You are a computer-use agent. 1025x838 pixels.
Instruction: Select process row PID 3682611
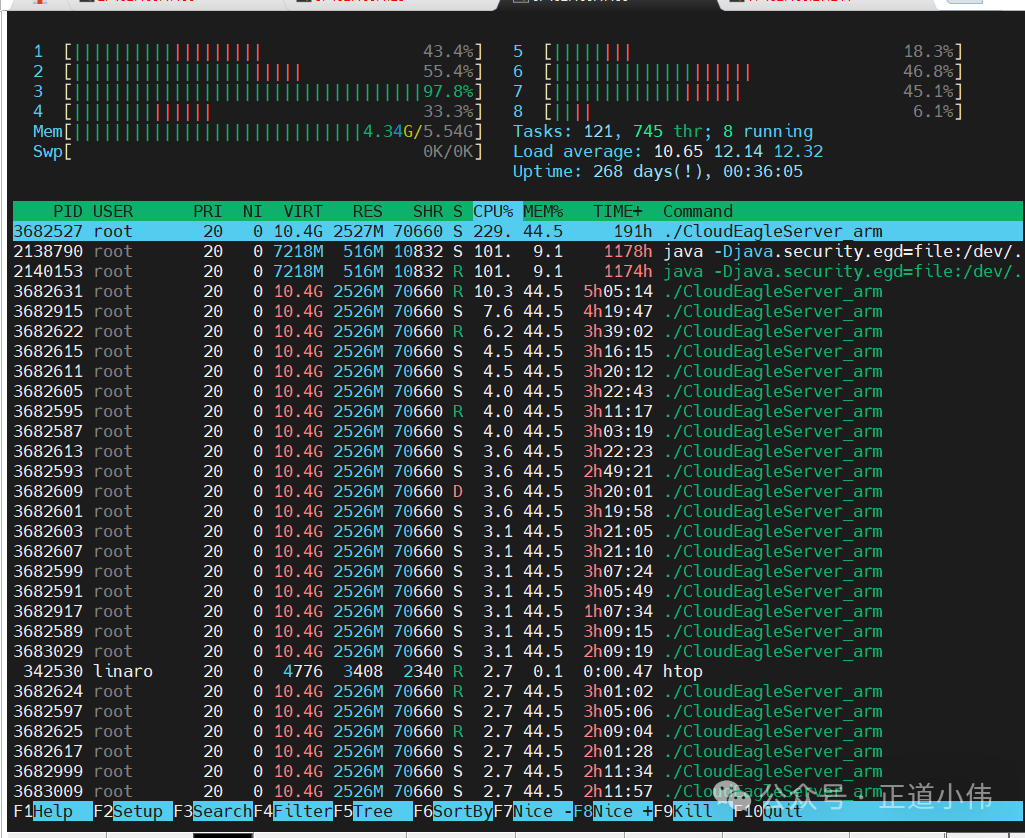coord(518,371)
